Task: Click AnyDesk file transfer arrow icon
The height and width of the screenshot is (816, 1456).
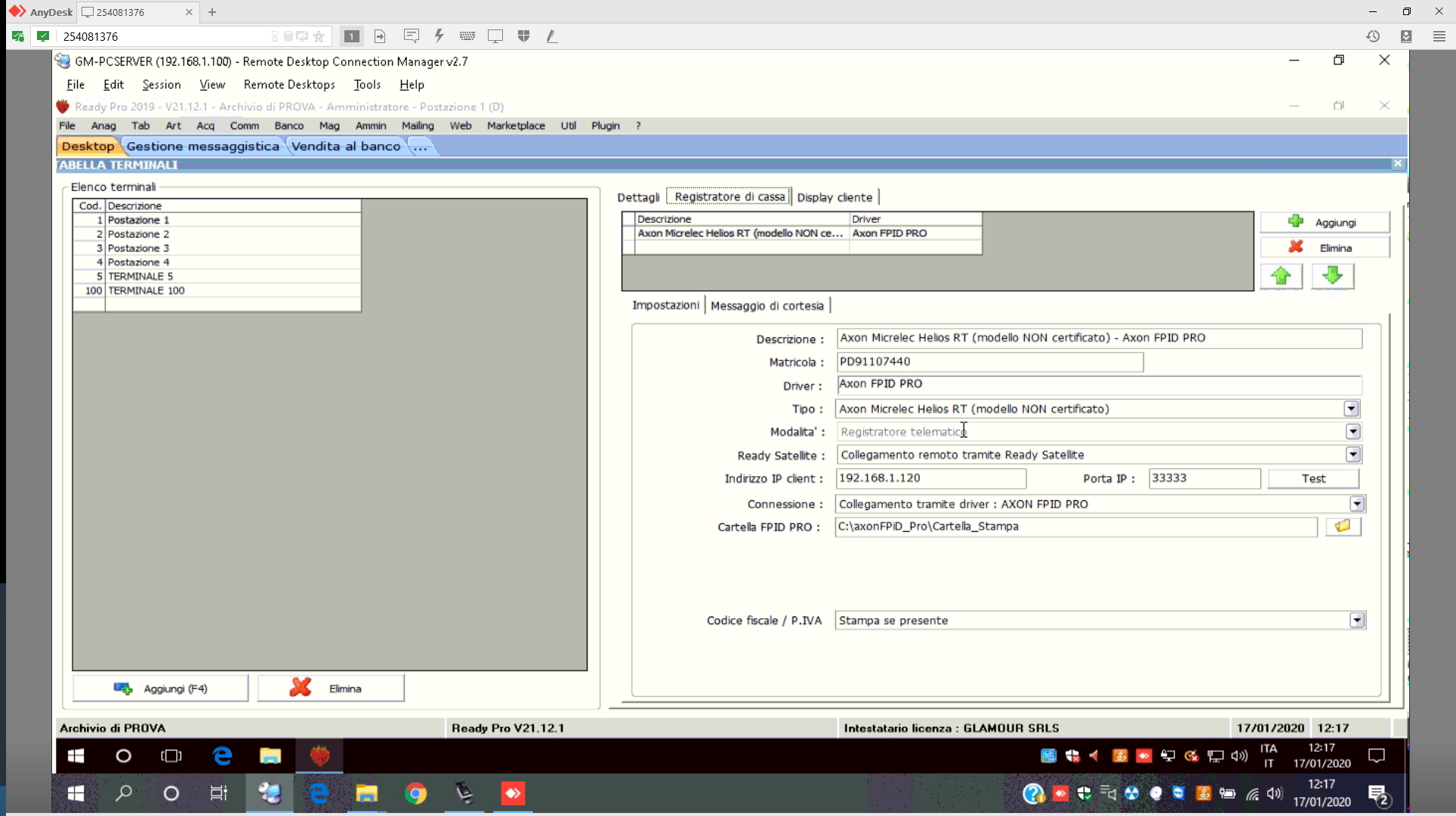Action: point(380,36)
